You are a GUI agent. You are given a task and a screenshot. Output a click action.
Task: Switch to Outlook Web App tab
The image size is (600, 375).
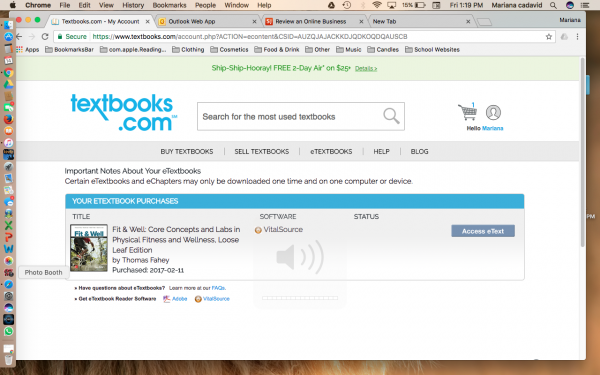(x=207, y=21)
